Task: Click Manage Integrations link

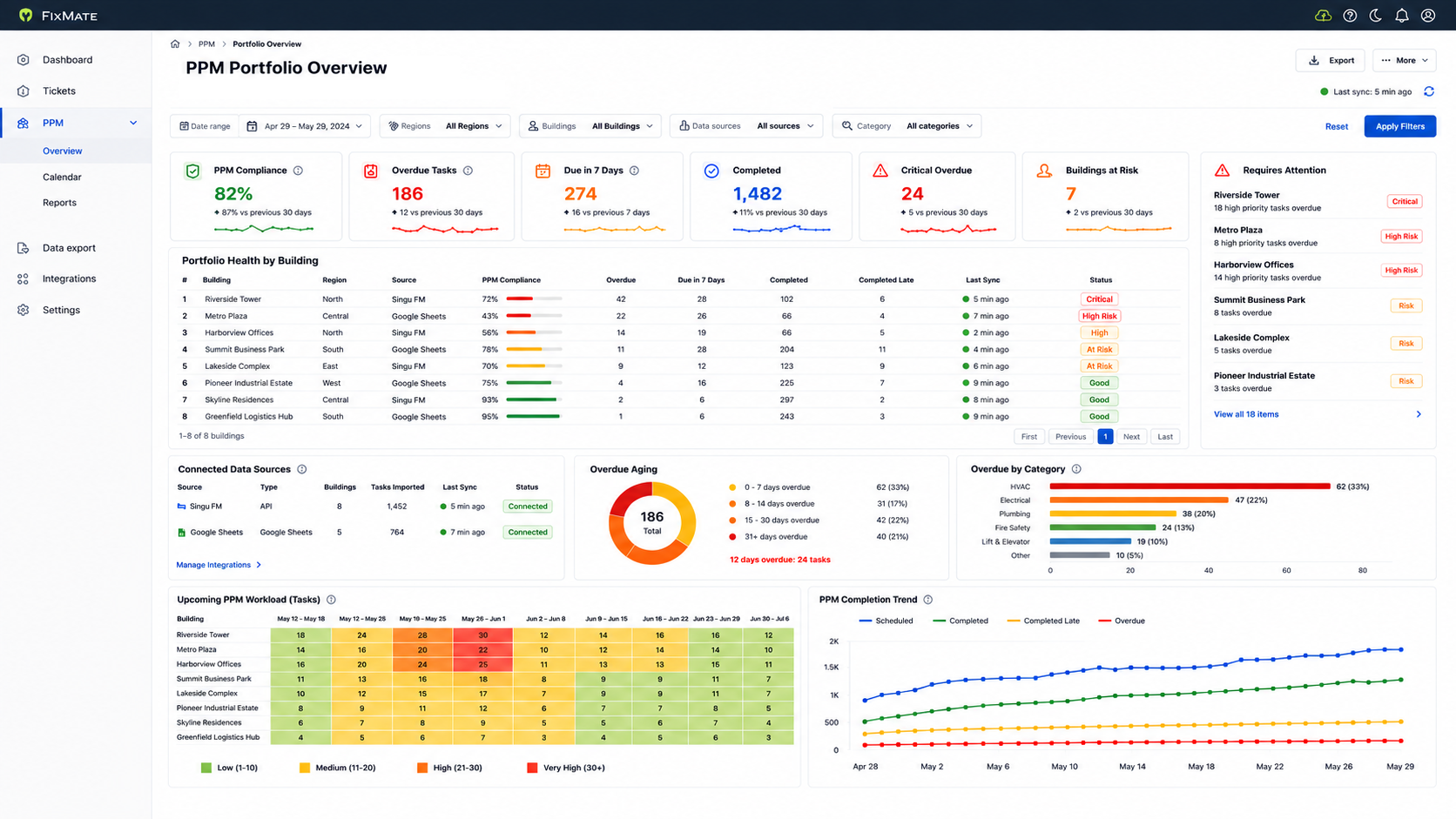Action: pos(219,565)
